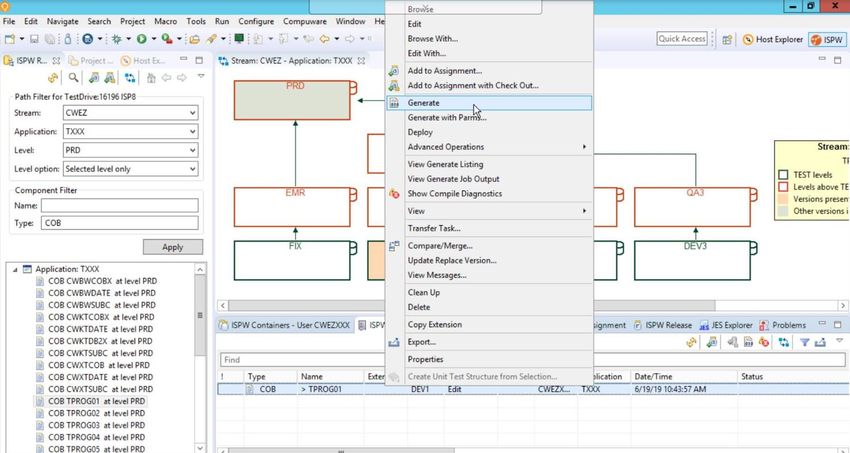Open the Run icon dropdown arrow
The width and height of the screenshot is (850, 453).
point(153,39)
